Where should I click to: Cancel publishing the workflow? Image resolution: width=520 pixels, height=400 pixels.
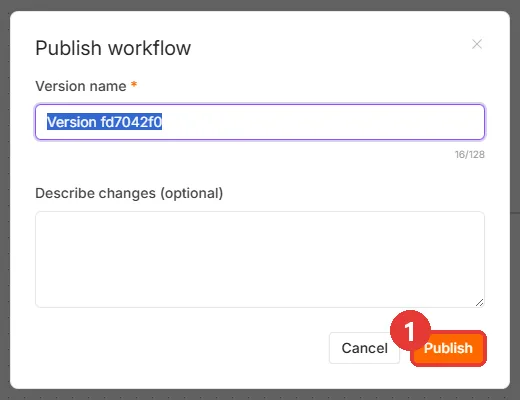[x=364, y=348]
